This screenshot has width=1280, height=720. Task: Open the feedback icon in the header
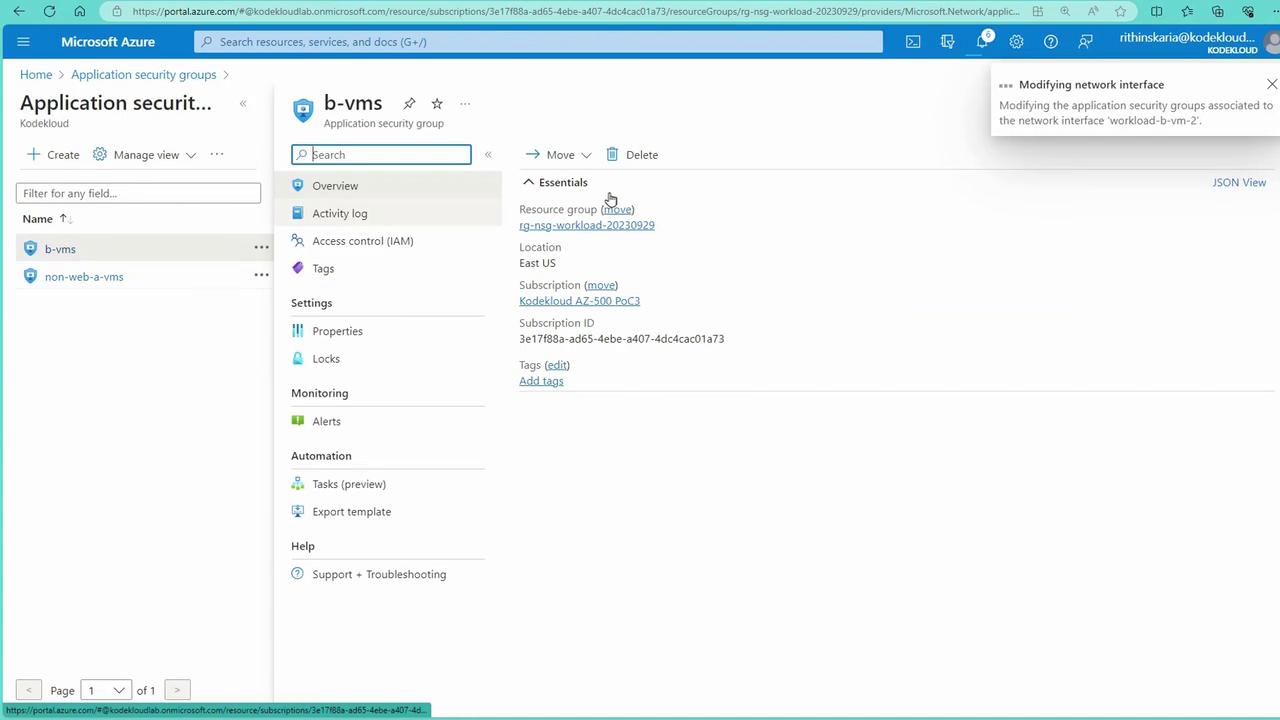coord(1085,42)
